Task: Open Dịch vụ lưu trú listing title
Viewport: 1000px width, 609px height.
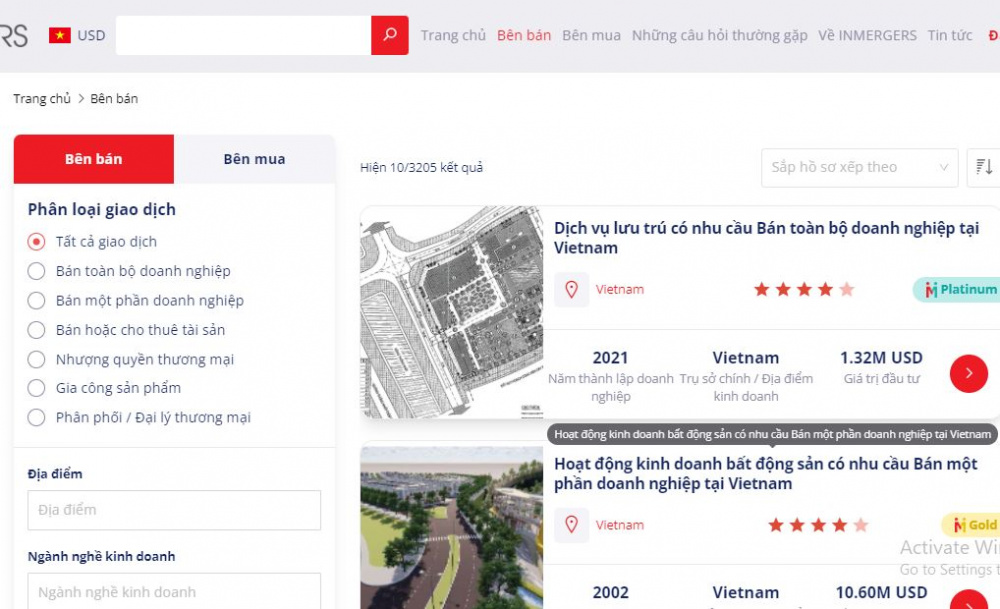Action: [766, 238]
